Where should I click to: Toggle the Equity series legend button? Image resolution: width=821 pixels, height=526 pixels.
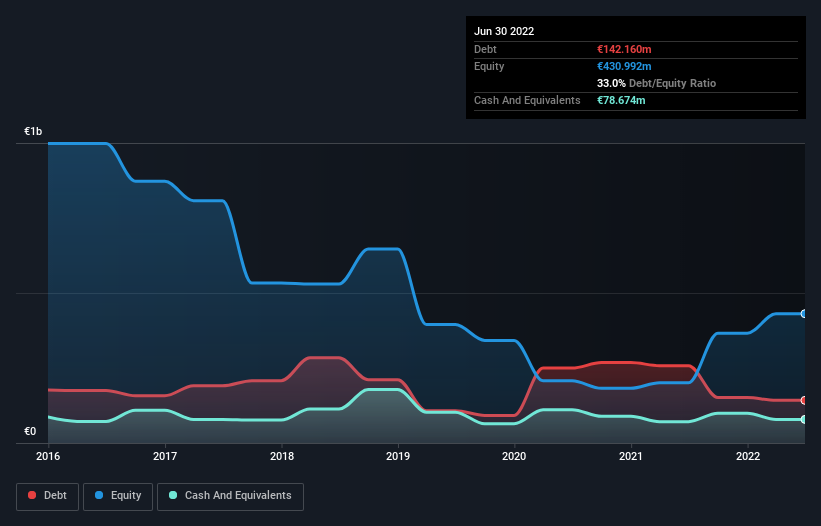(x=118, y=496)
